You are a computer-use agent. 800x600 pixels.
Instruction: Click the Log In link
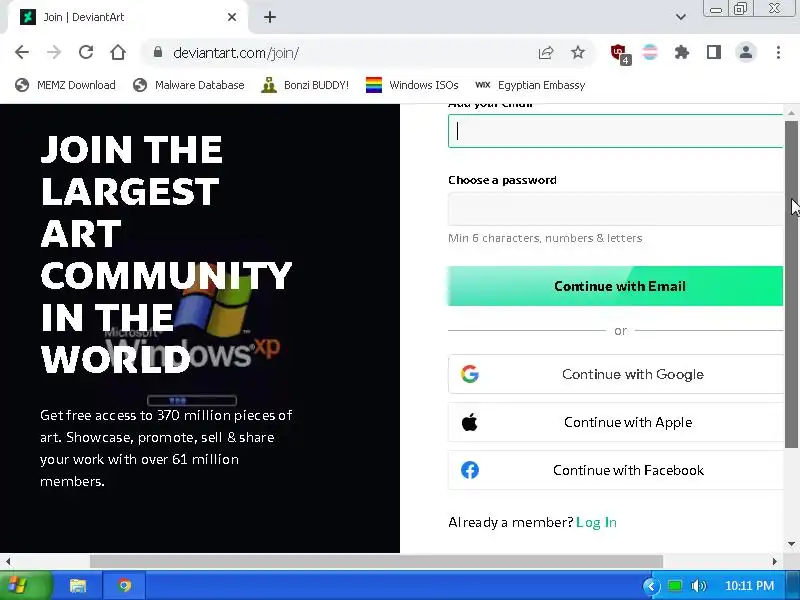pyautogui.click(x=596, y=522)
